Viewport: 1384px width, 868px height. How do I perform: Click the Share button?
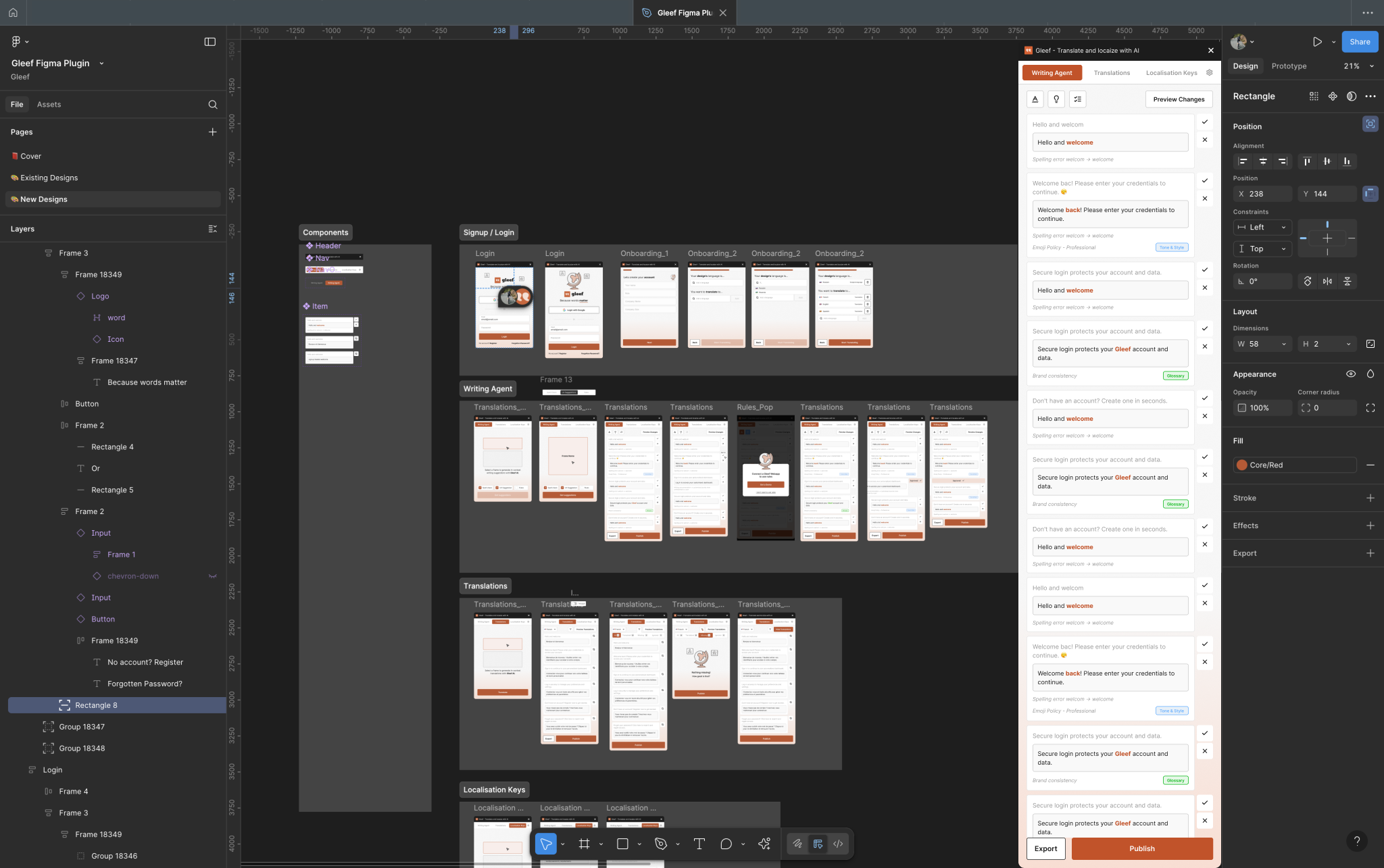click(1360, 42)
